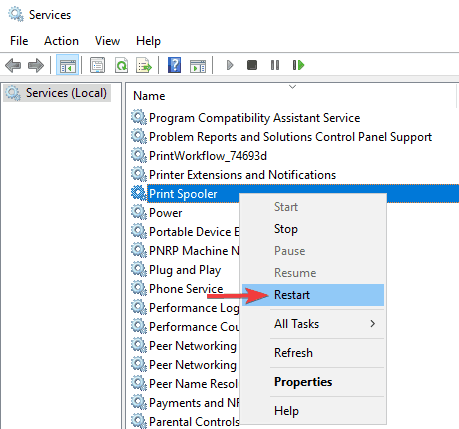Viewport: 459px width, 429px height.
Task: Click the Refresh toolbar icon
Action: click(121, 65)
